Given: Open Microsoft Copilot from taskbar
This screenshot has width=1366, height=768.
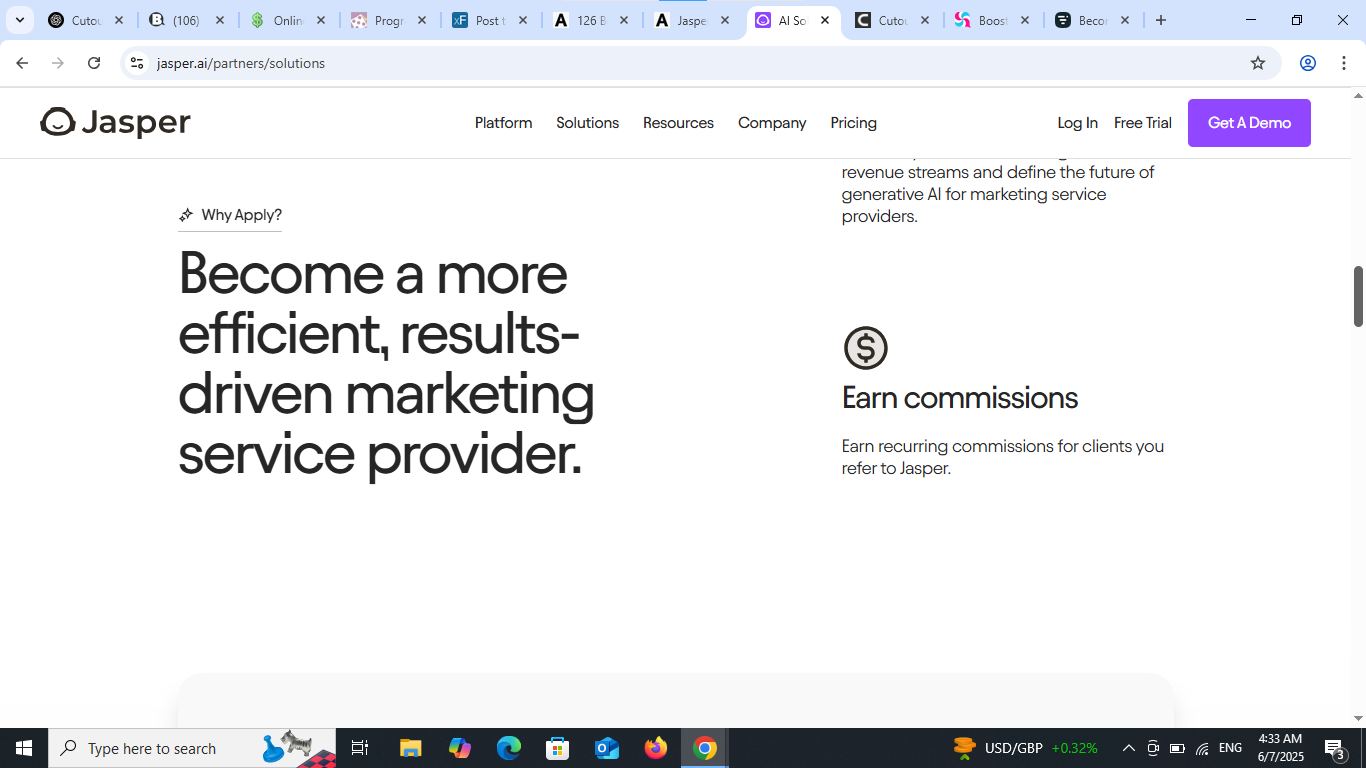Looking at the screenshot, I should 460,748.
